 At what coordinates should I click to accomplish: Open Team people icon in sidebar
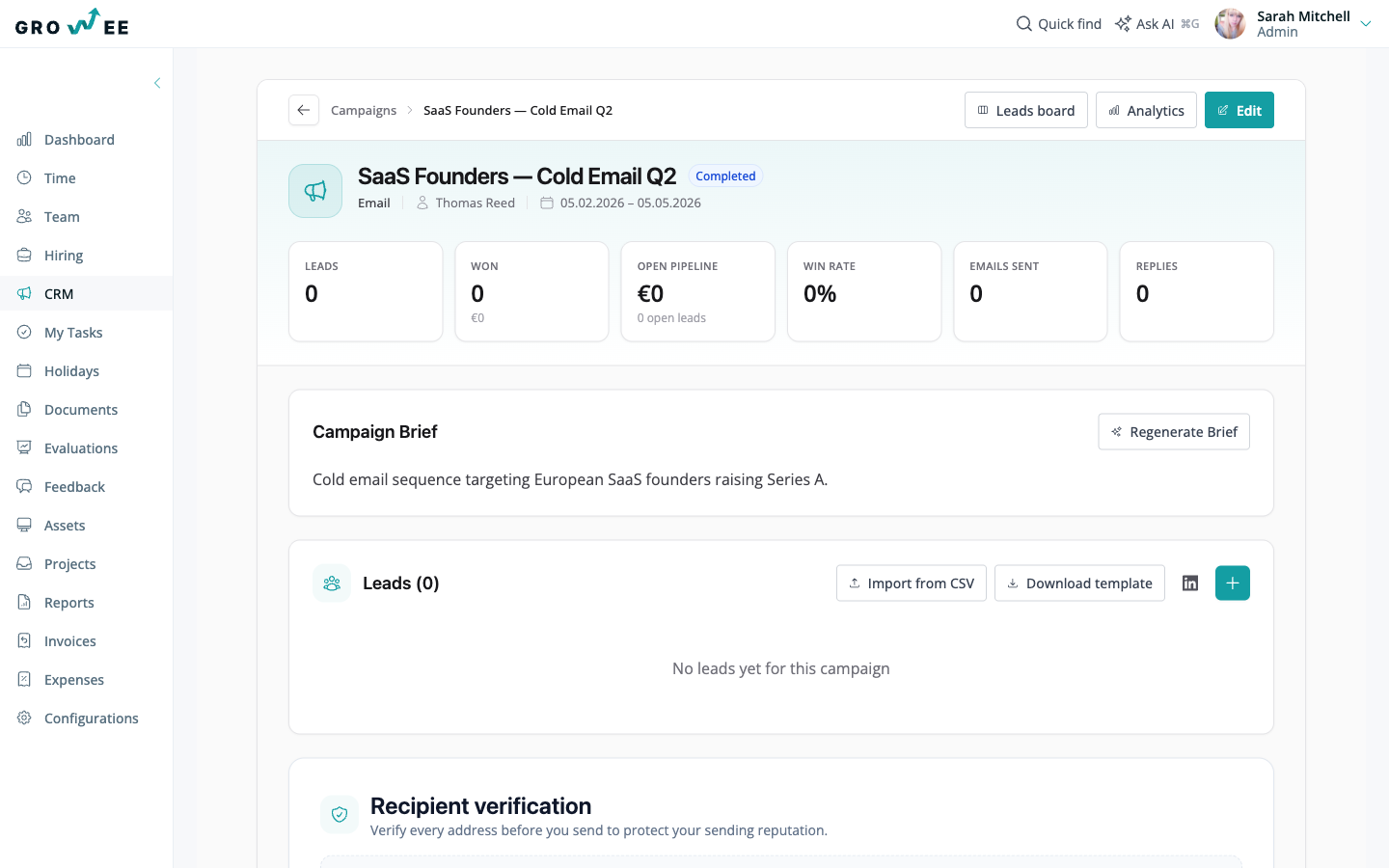coord(24,217)
